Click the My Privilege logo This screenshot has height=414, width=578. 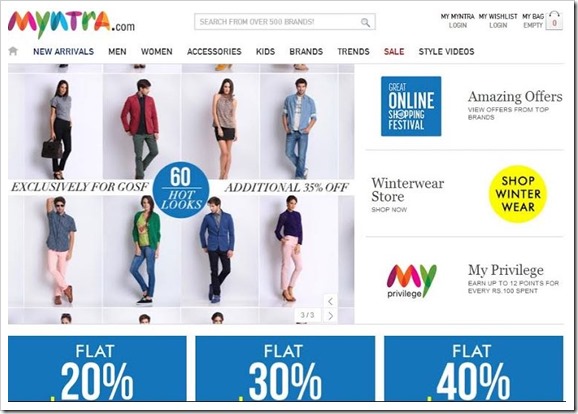point(411,281)
